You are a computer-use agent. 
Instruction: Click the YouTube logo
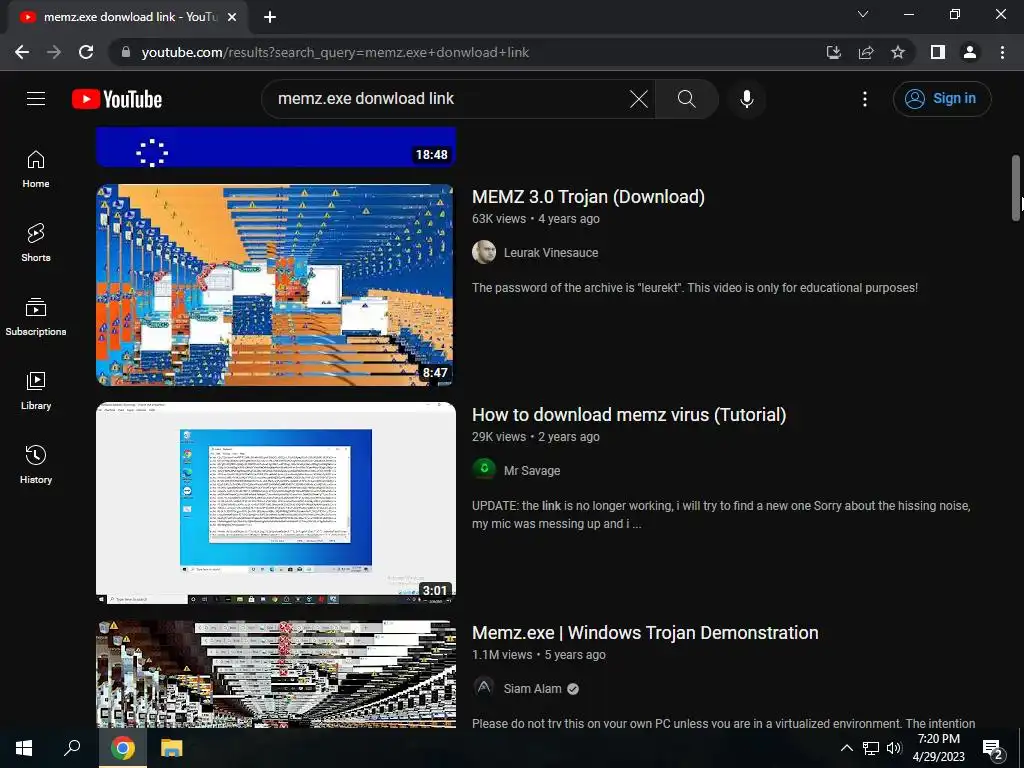coord(117,99)
